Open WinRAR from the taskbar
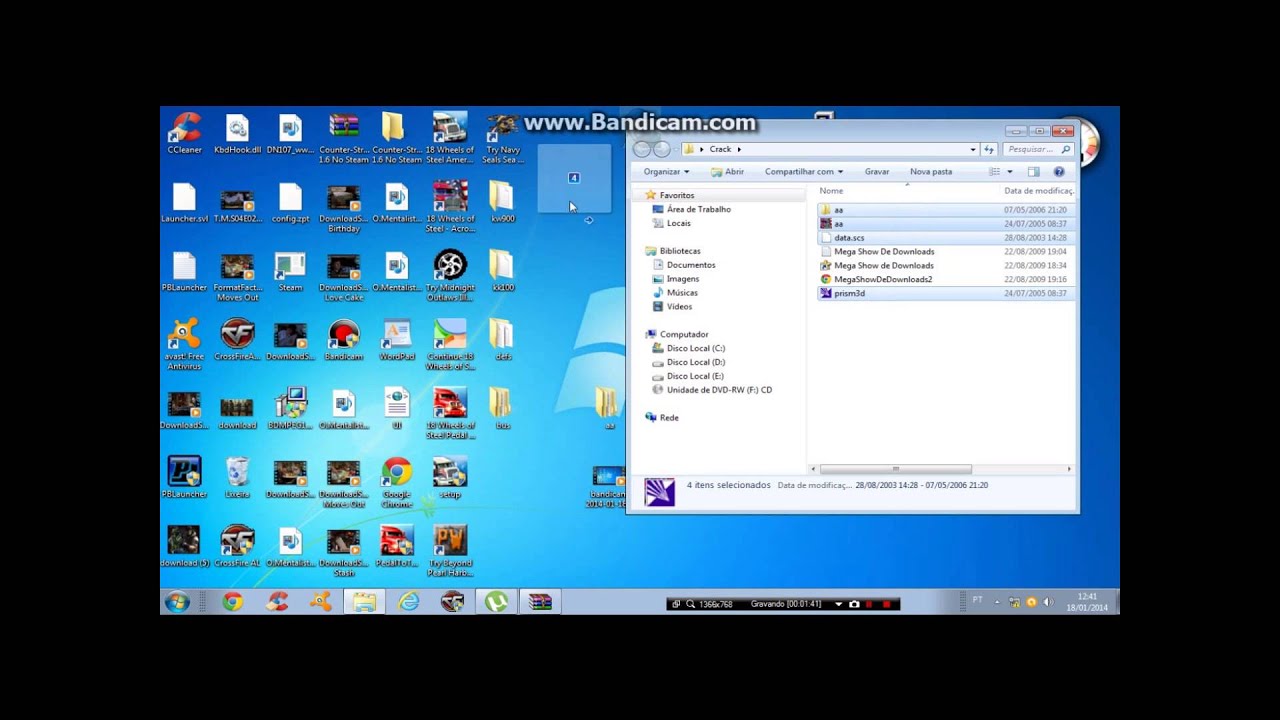The image size is (1280, 720). [540, 602]
